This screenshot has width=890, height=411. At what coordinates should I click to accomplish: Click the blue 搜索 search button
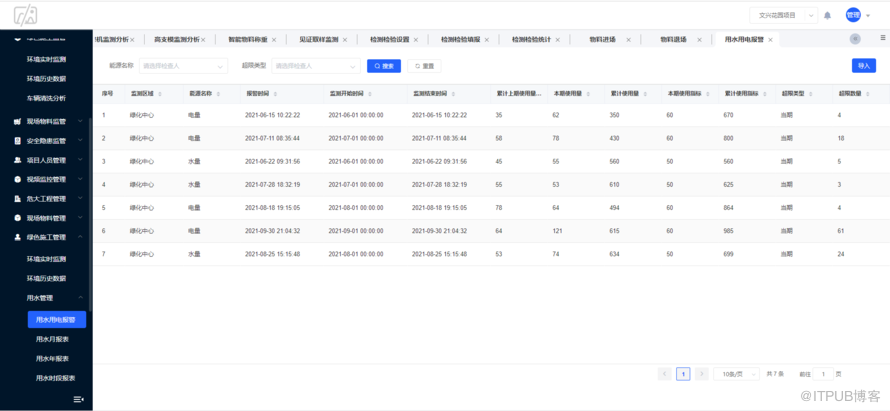(x=384, y=66)
